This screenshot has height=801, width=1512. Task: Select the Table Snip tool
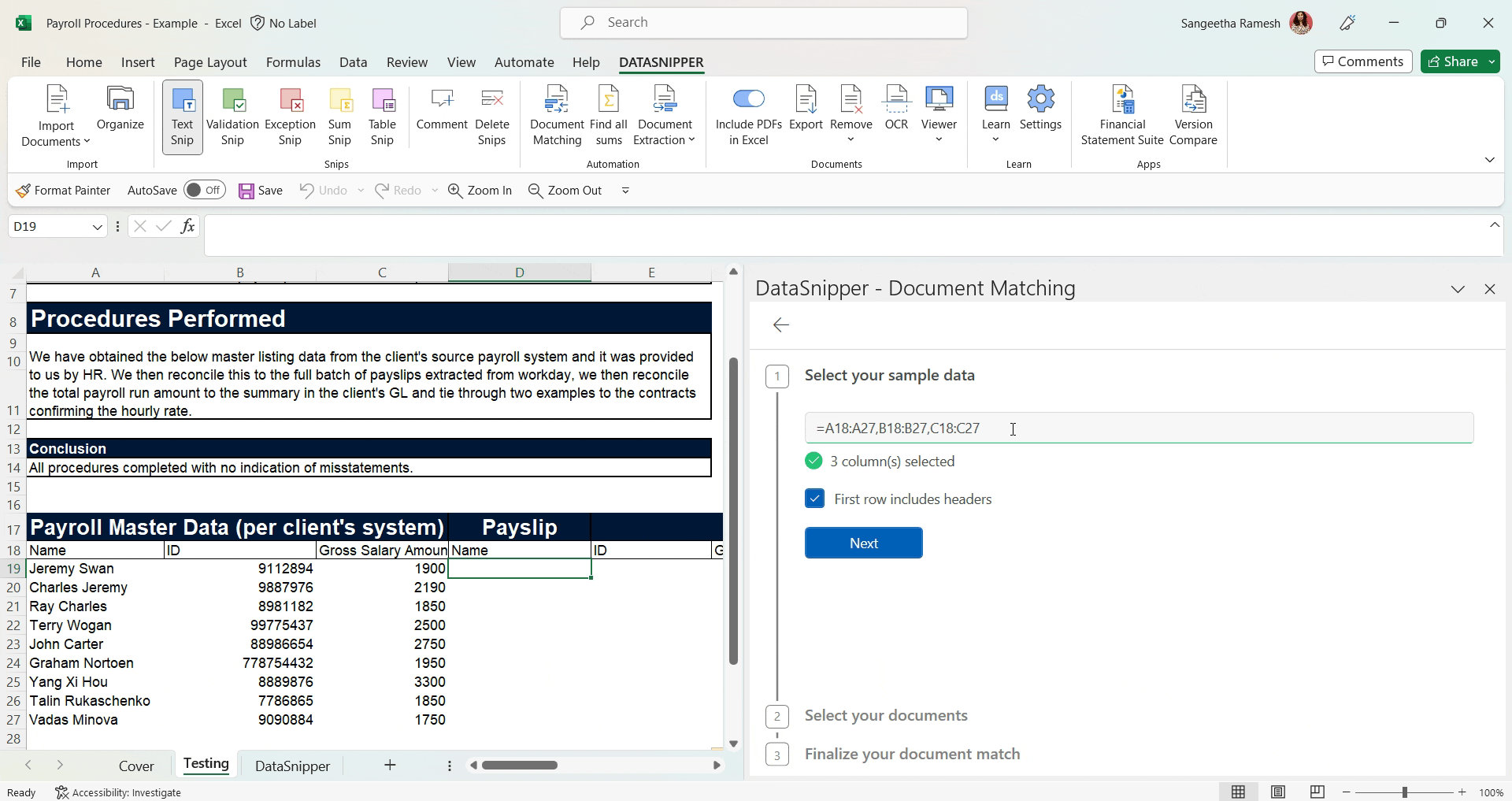click(x=382, y=117)
